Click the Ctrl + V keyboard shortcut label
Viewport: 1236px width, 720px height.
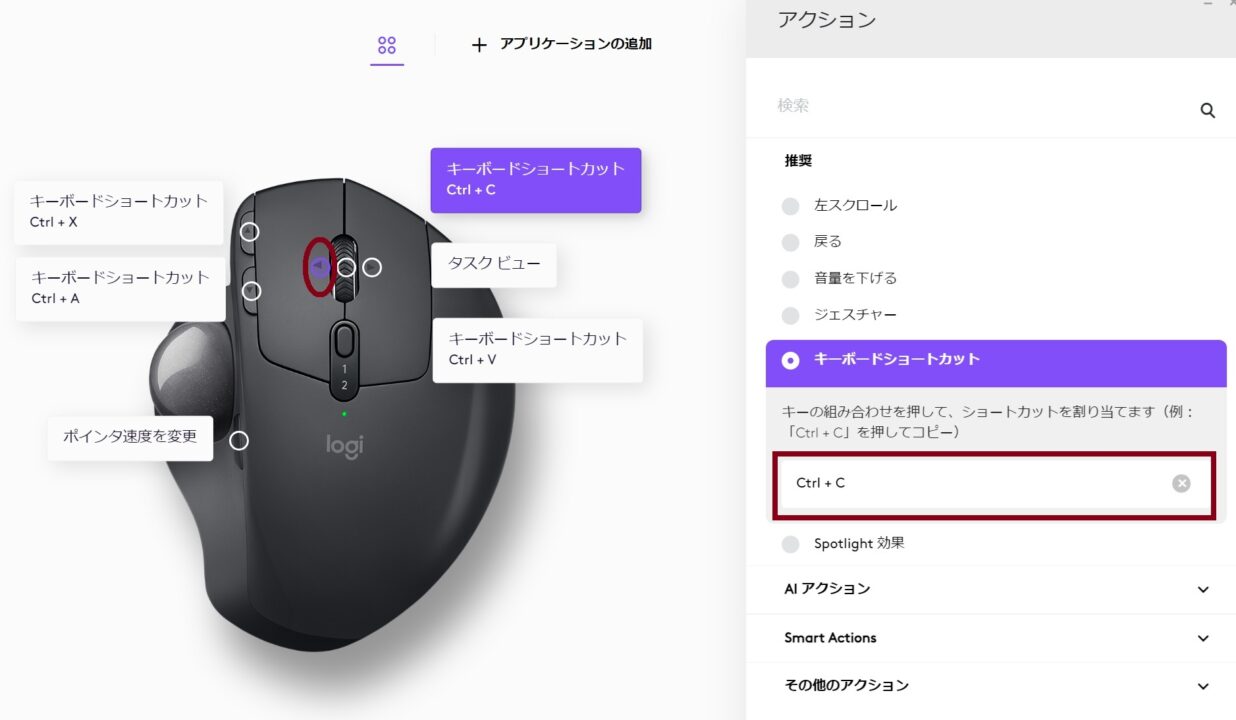[538, 349]
